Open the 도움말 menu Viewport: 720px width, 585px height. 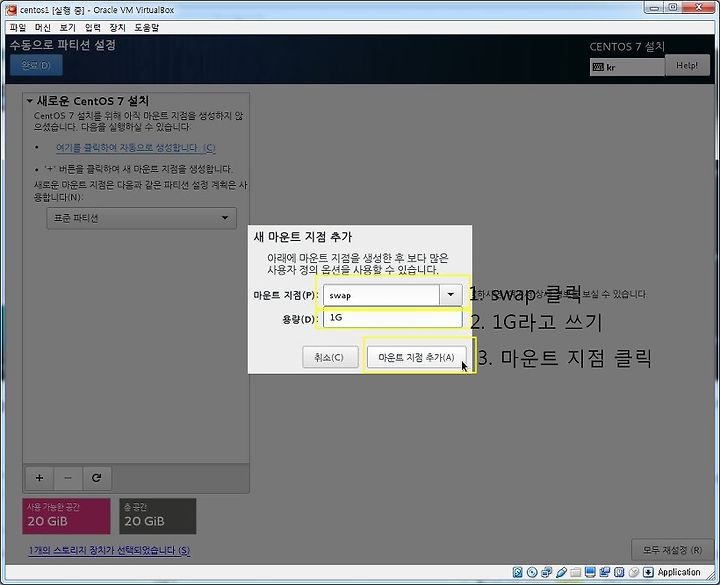[146, 28]
